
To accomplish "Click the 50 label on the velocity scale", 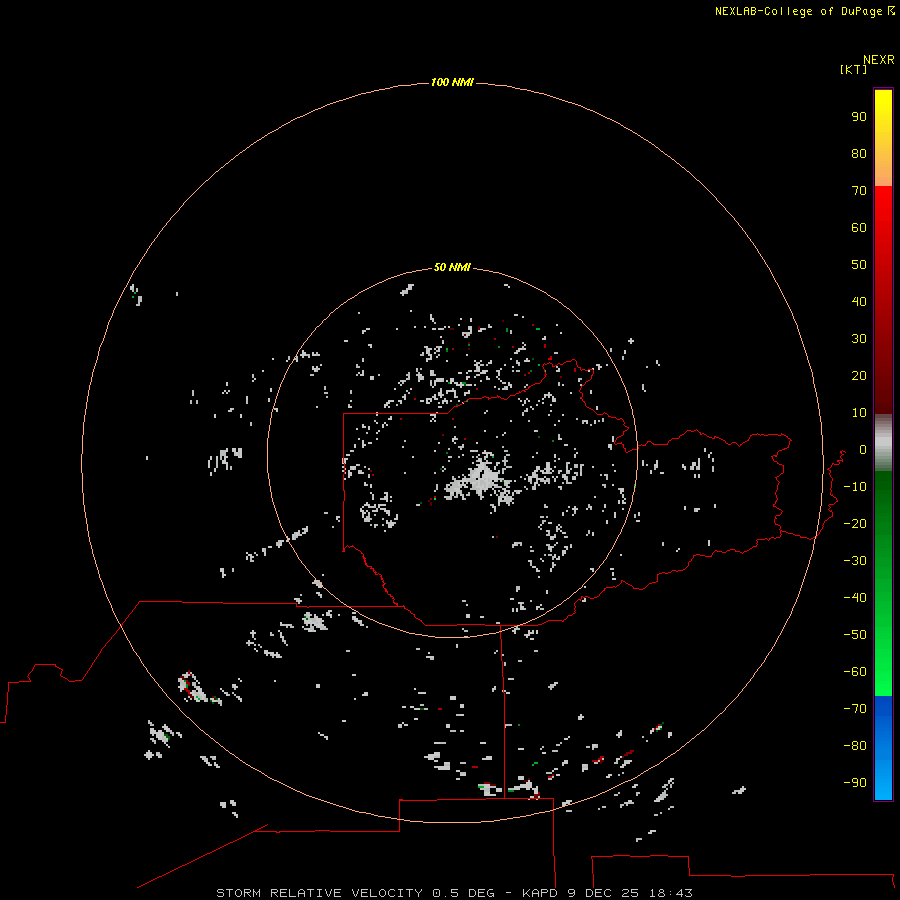I will 859,265.
